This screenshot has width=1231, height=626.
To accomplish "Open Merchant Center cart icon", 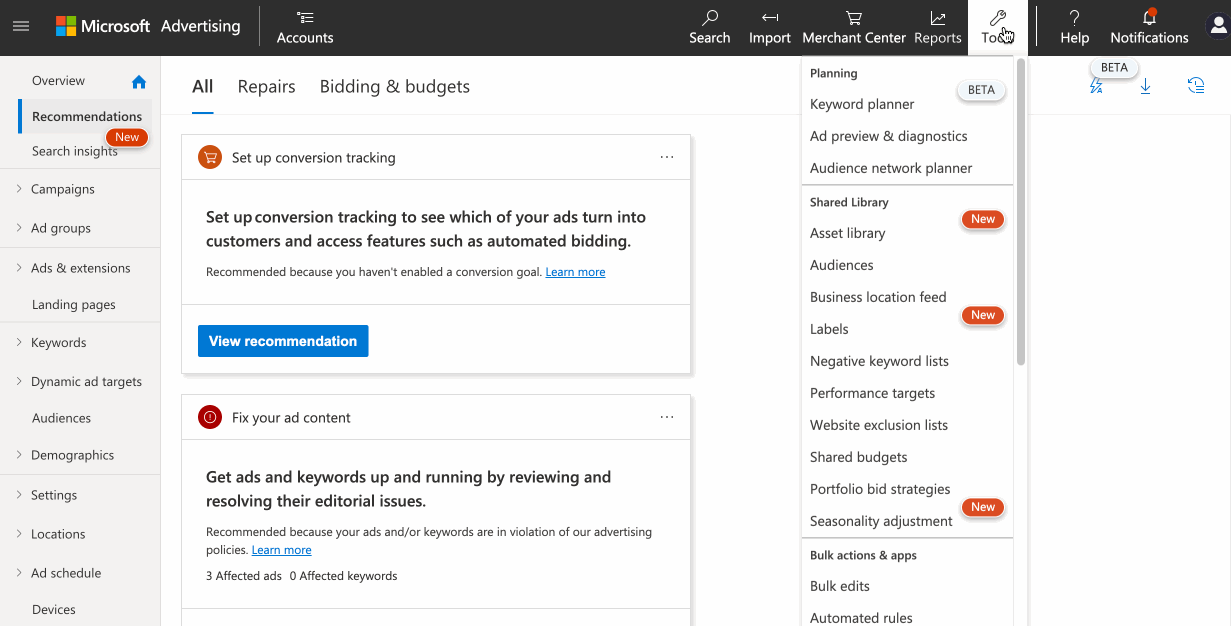I will pyautogui.click(x=853, y=18).
